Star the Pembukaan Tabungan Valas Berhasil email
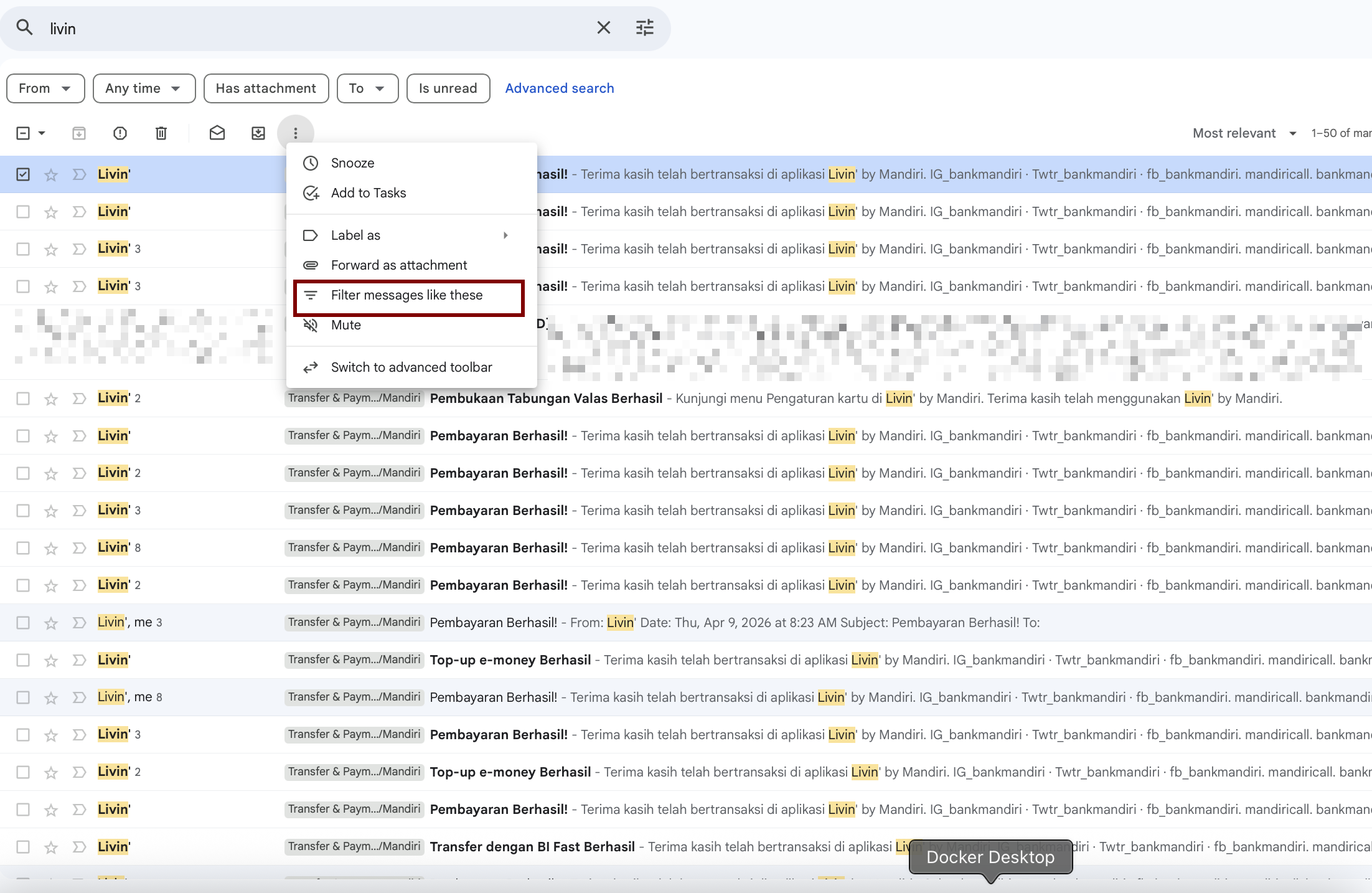Screen dimensions: 1372x893 (x=51, y=399)
